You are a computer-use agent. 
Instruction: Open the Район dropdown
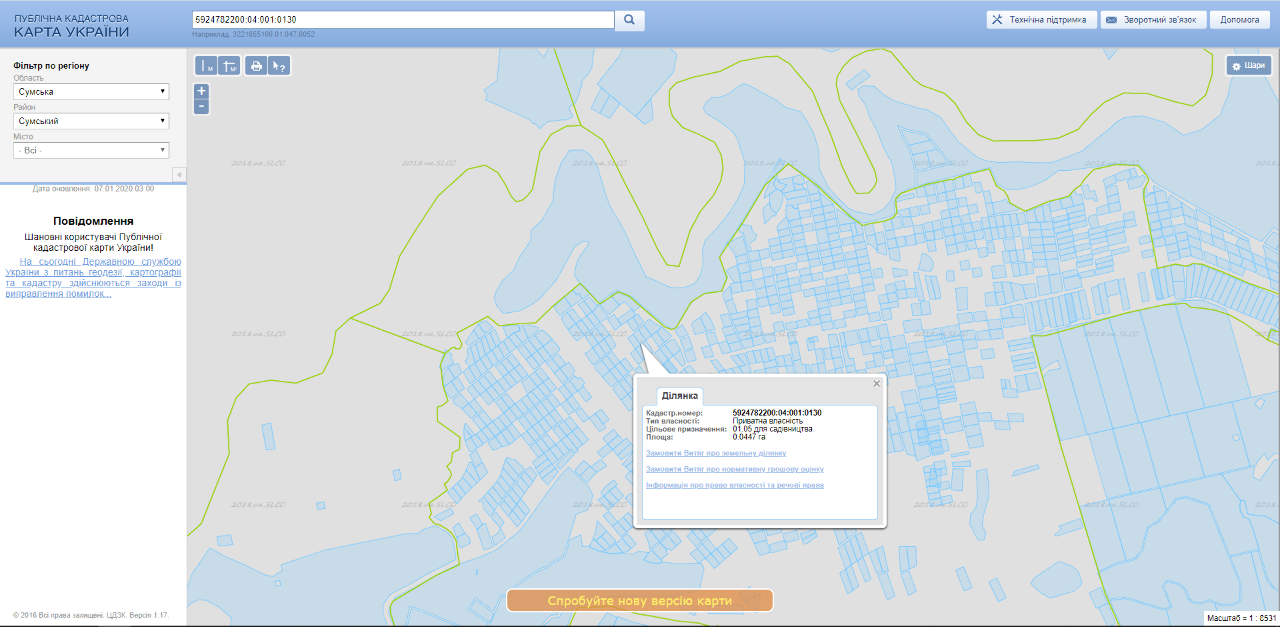click(x=91, y=121)
